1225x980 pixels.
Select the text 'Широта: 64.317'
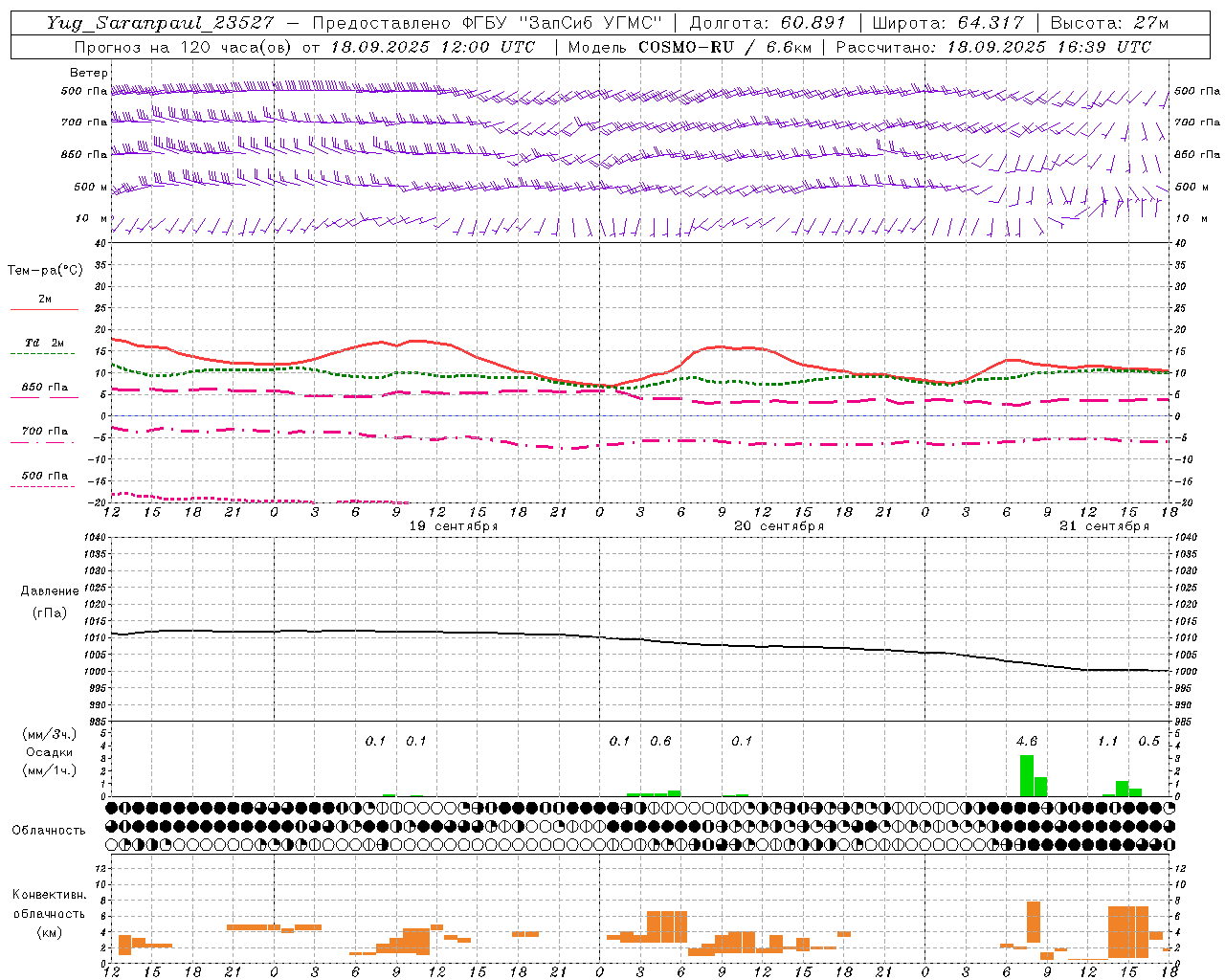[947, 23]
